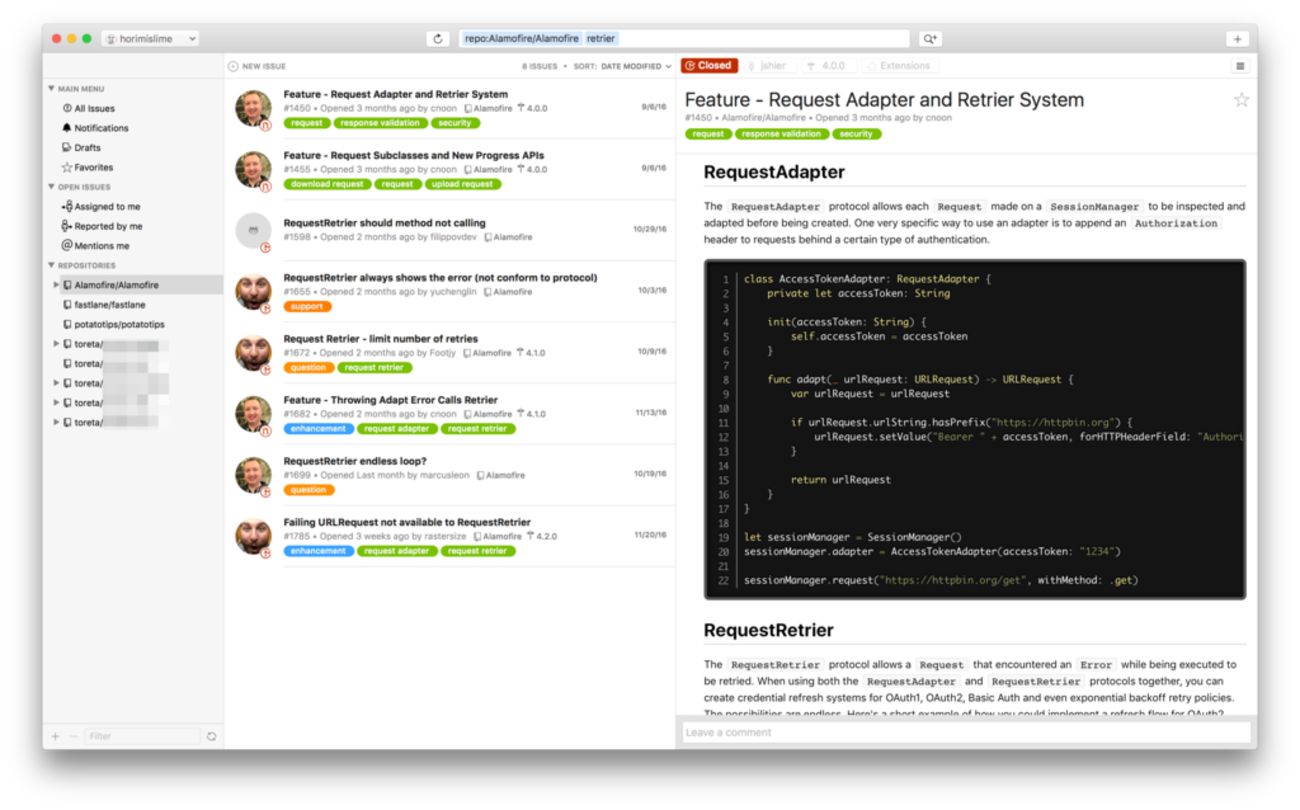Click the reload button beside the search field
The height and width of the screenshot is (810, 1300).
click(x=437, y=39)
